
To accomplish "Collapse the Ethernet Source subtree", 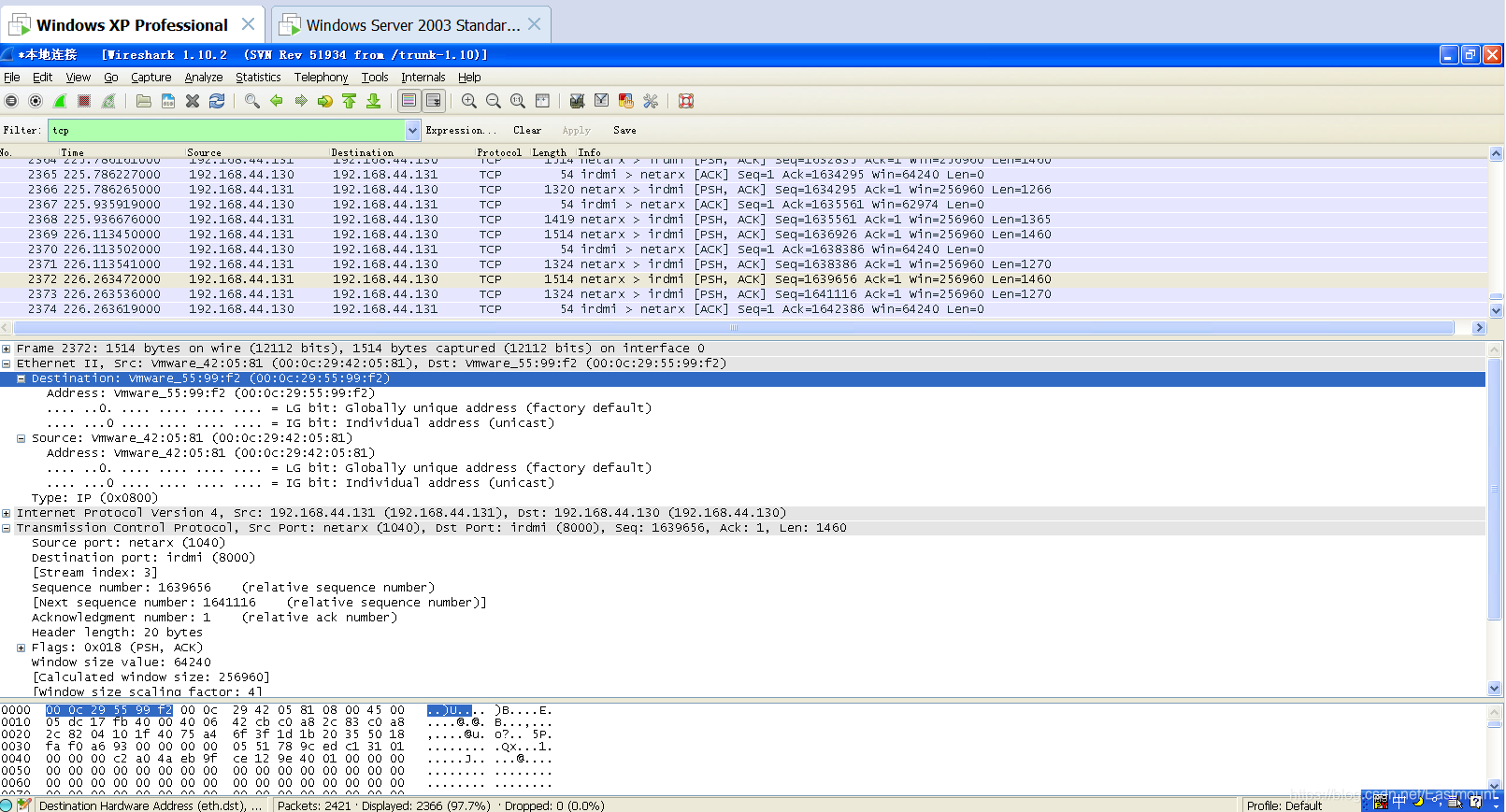I will (21, 438).
